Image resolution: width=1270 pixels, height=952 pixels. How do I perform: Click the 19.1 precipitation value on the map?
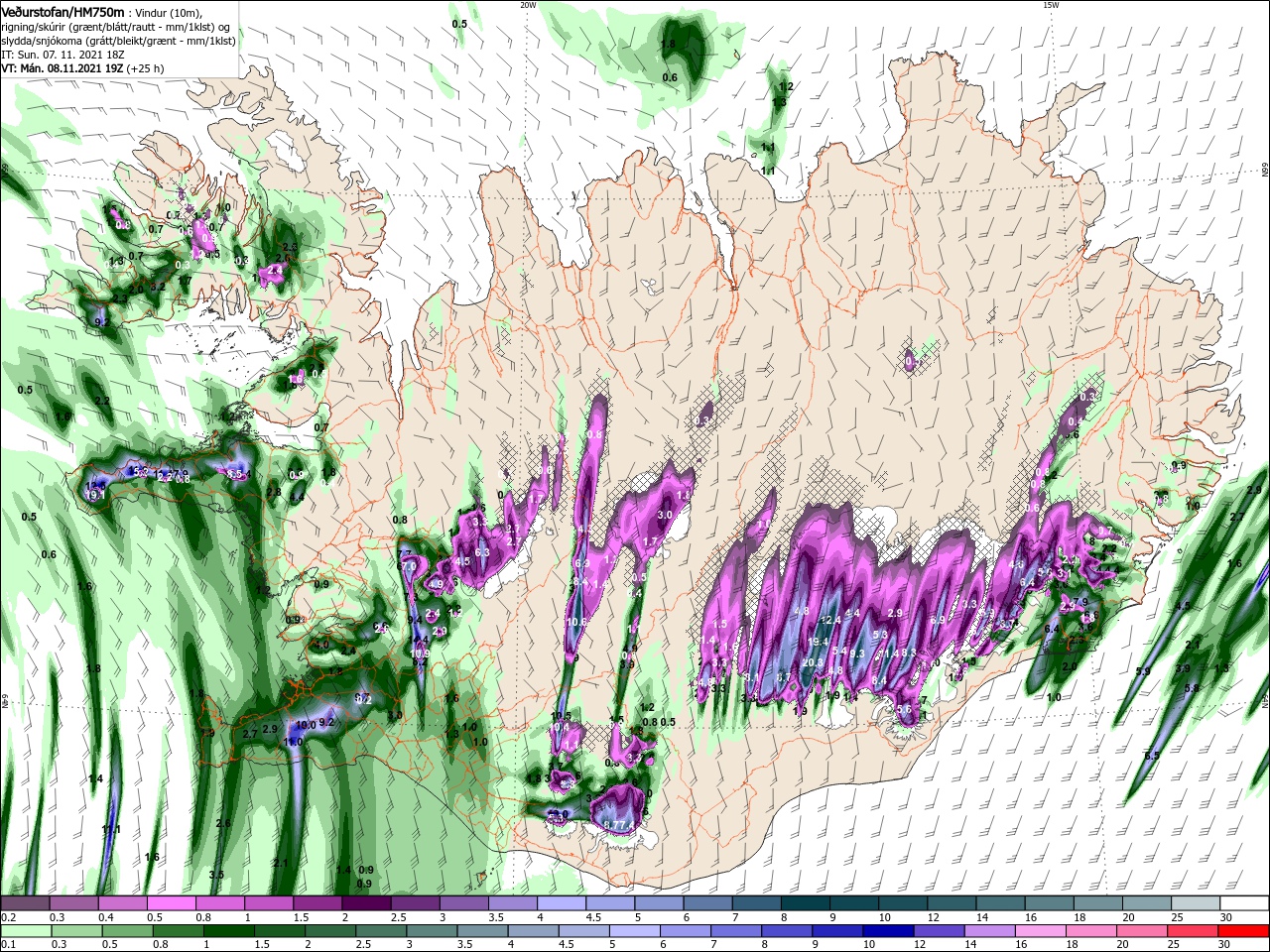(x=96, y=494)
